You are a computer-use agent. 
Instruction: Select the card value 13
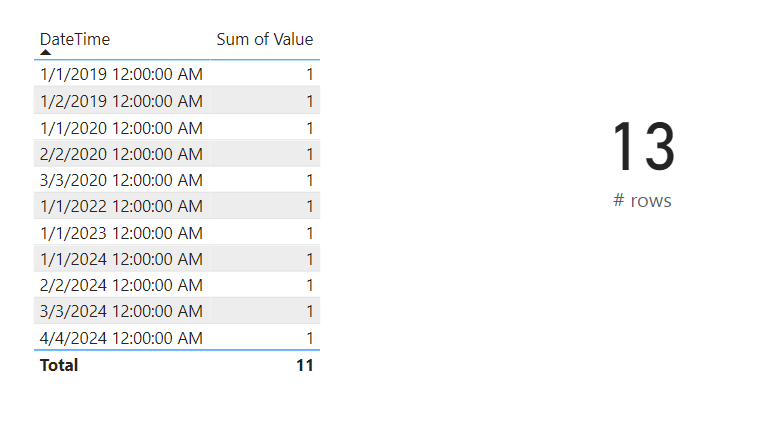point(643,148)
